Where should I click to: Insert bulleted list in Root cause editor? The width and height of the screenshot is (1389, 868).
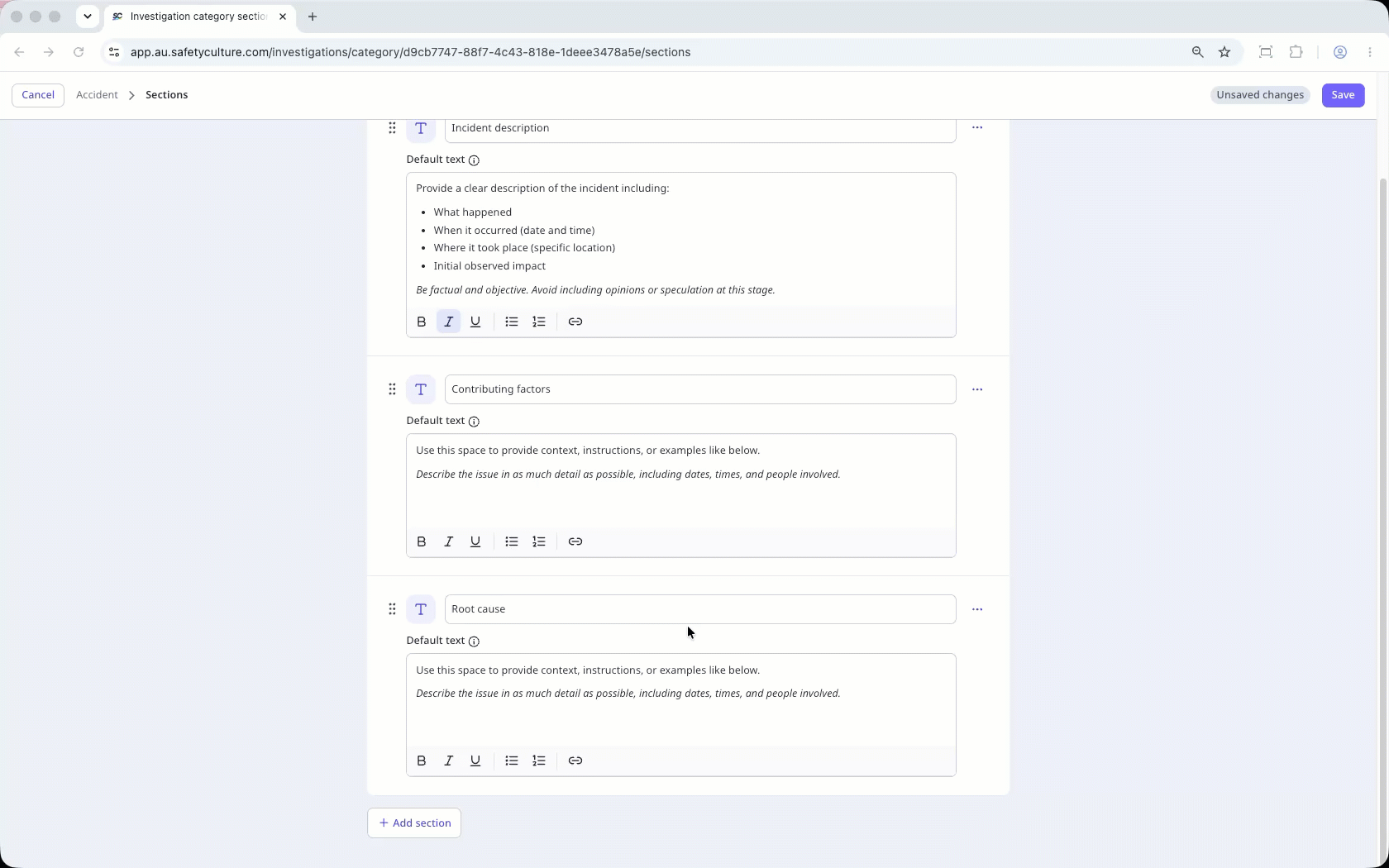[512, 761]
